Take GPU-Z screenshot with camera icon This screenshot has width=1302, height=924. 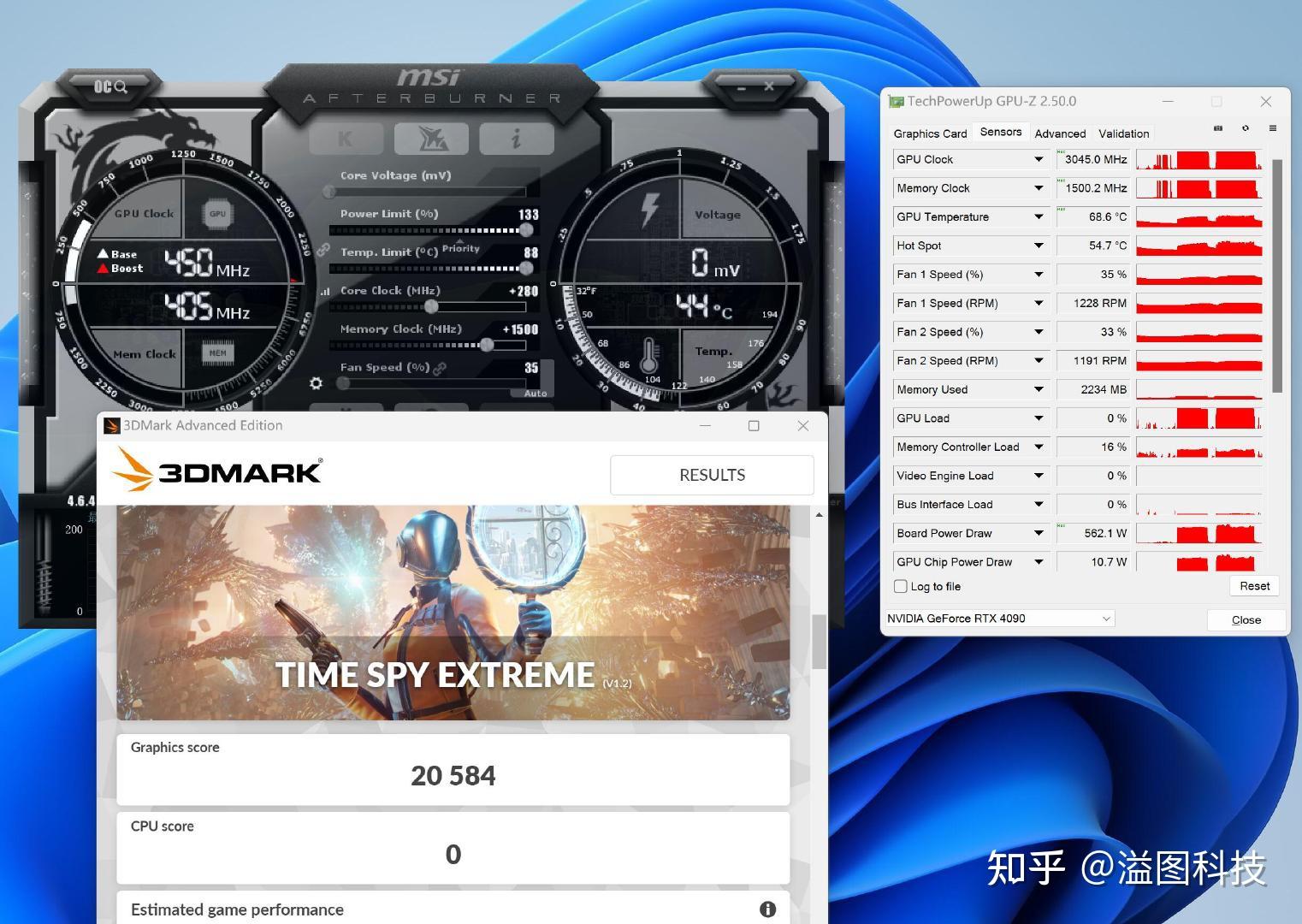(x=1218, y=128)
